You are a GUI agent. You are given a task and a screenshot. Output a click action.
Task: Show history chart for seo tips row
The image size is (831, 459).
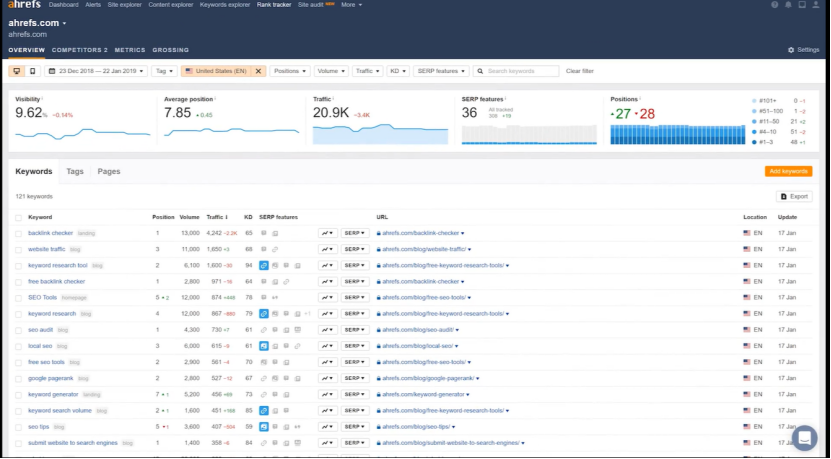[328, 427]
